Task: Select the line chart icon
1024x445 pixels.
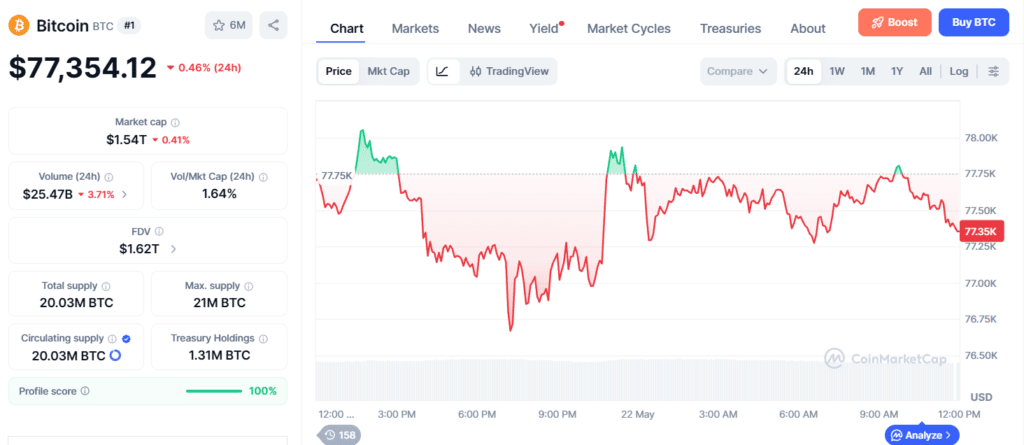Action: 443,71
